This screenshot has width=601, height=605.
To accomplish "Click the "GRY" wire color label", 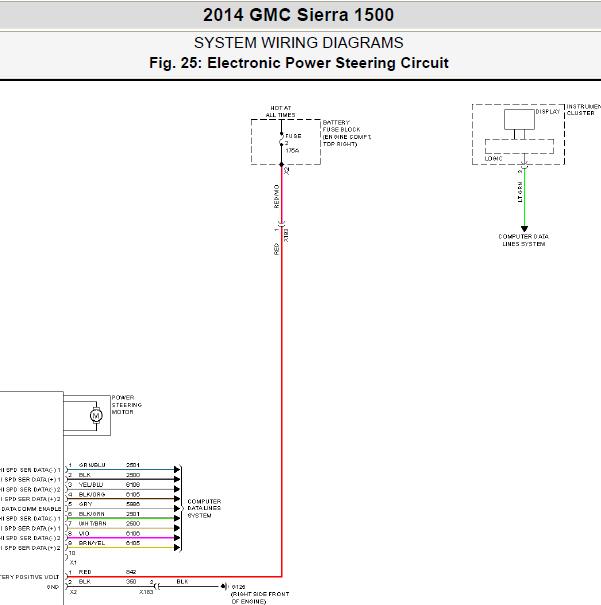I will coord(86,504).
